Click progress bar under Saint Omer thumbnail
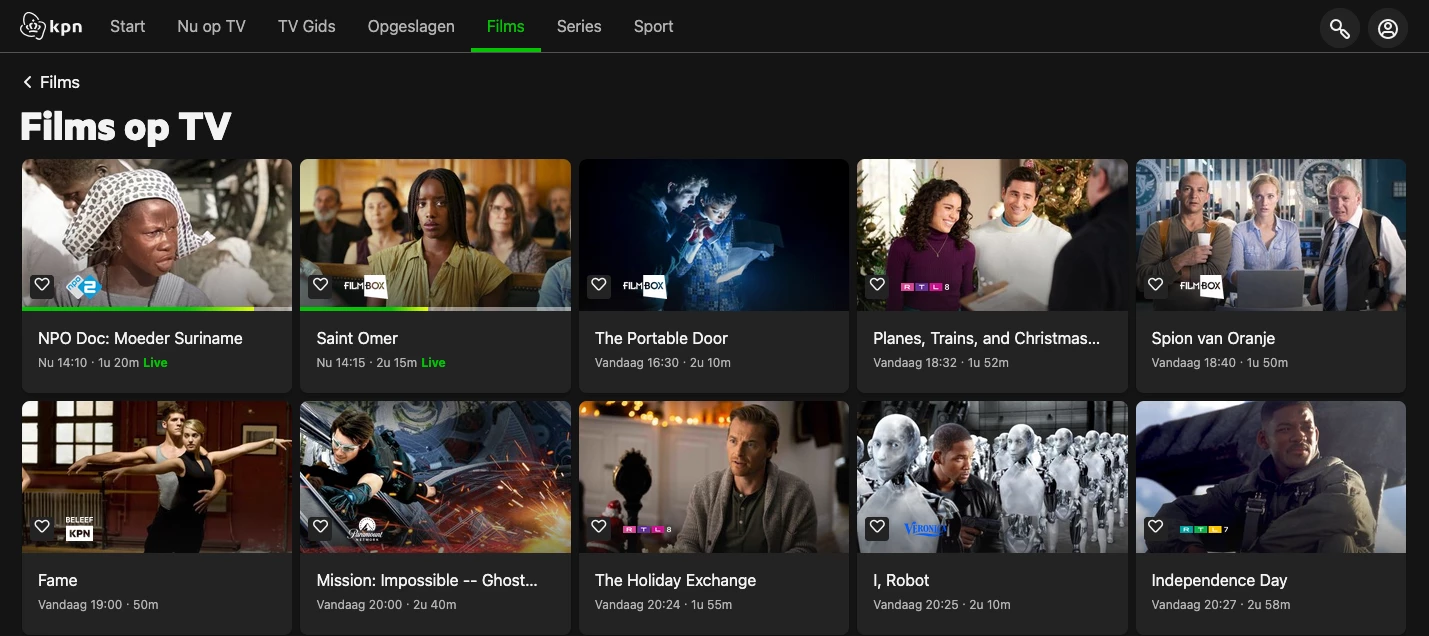This screenshot has height=636, width=1429. (x=435, y=309)
